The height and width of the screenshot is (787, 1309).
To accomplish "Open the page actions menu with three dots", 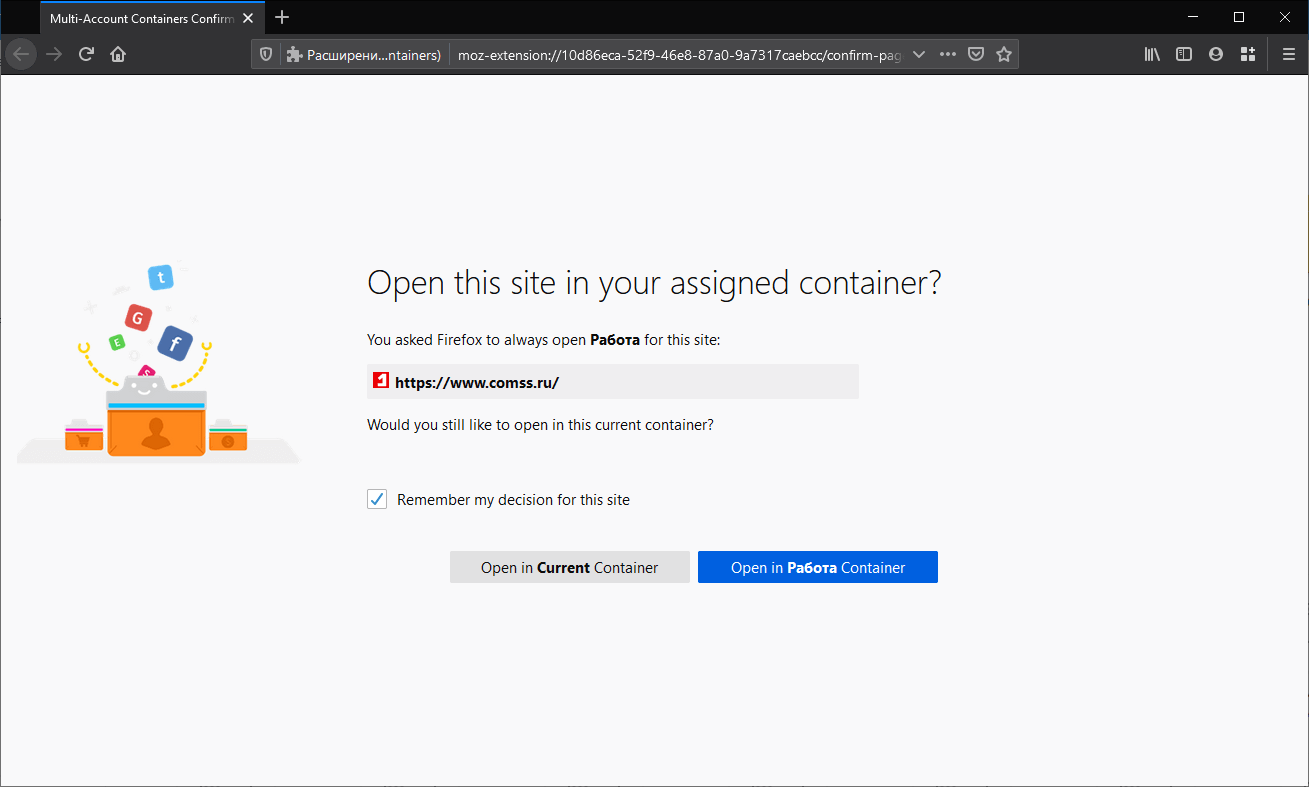I will 947,54.
